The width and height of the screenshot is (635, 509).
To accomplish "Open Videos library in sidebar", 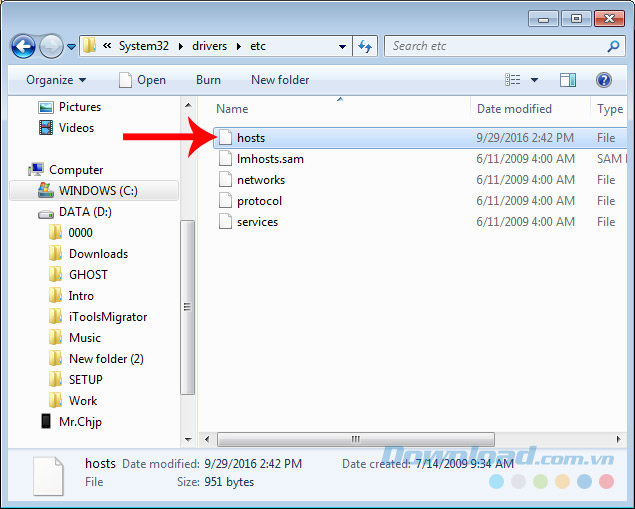I will [66, 128].
